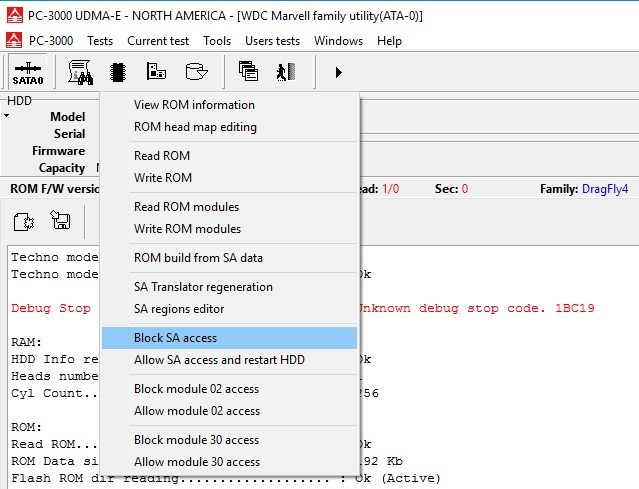639x489 pixels.
Task: Click the red unknown debug stop code 1BC19 message
Action: [477, 308]
